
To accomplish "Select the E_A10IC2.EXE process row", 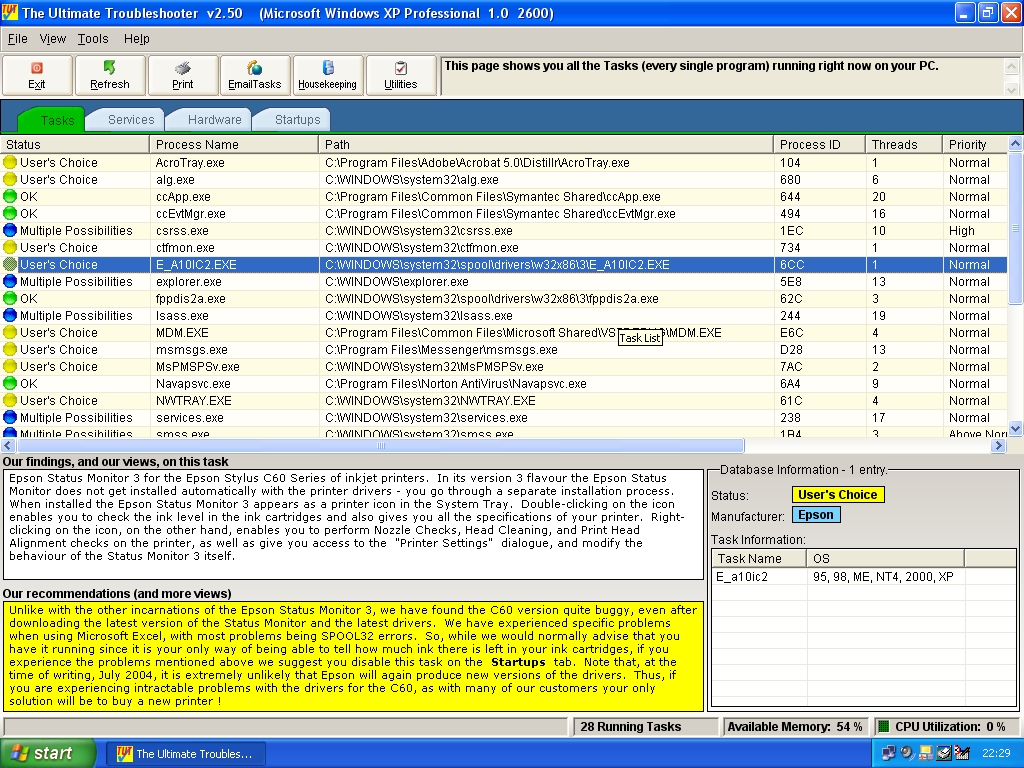I will [504, 264].
